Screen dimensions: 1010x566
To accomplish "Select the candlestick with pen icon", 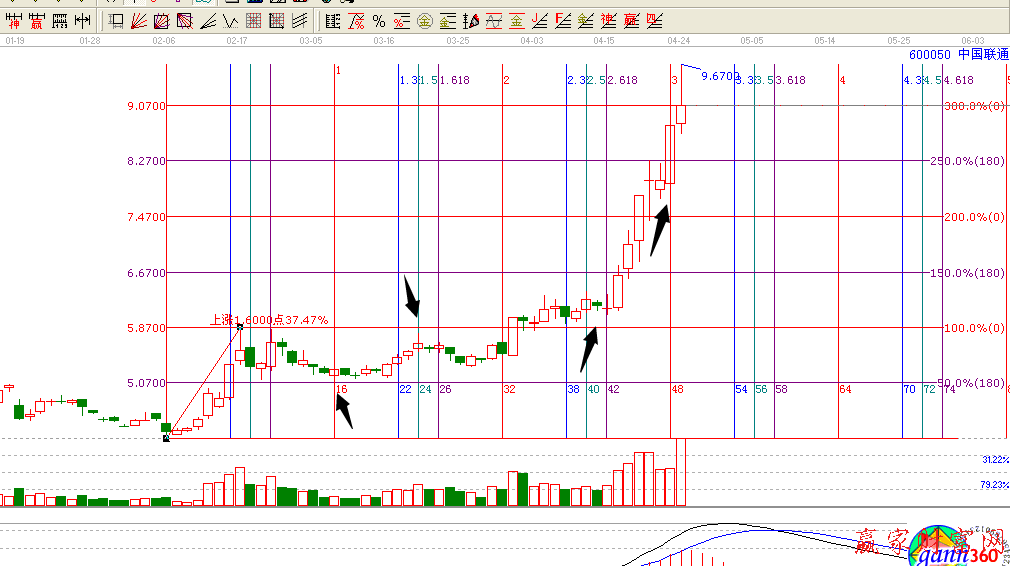I will [471, 20].
